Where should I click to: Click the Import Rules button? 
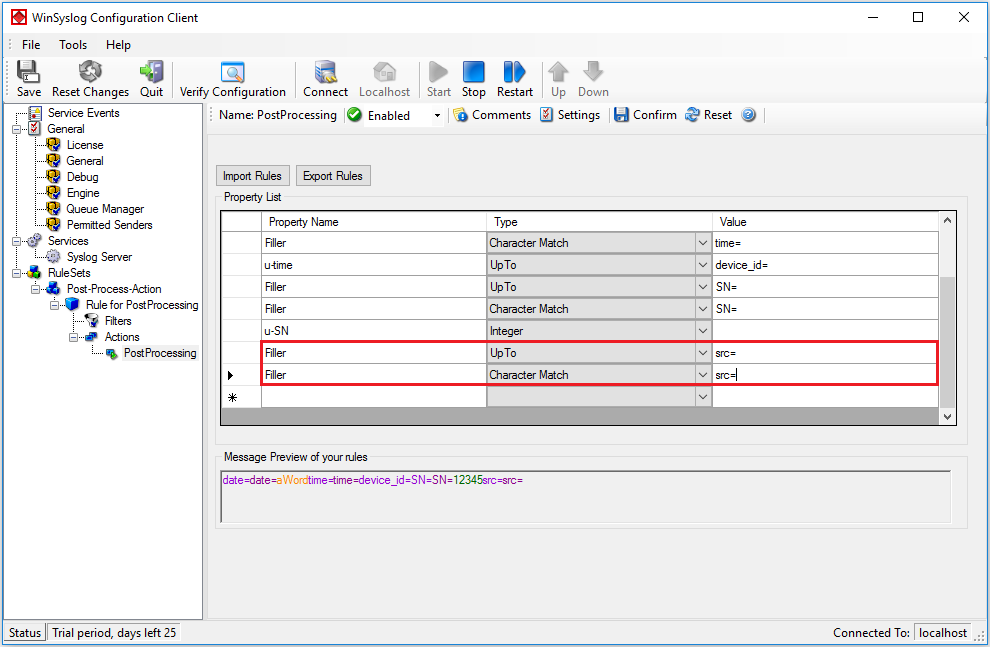pyautogui.click(x=252, y=176)
